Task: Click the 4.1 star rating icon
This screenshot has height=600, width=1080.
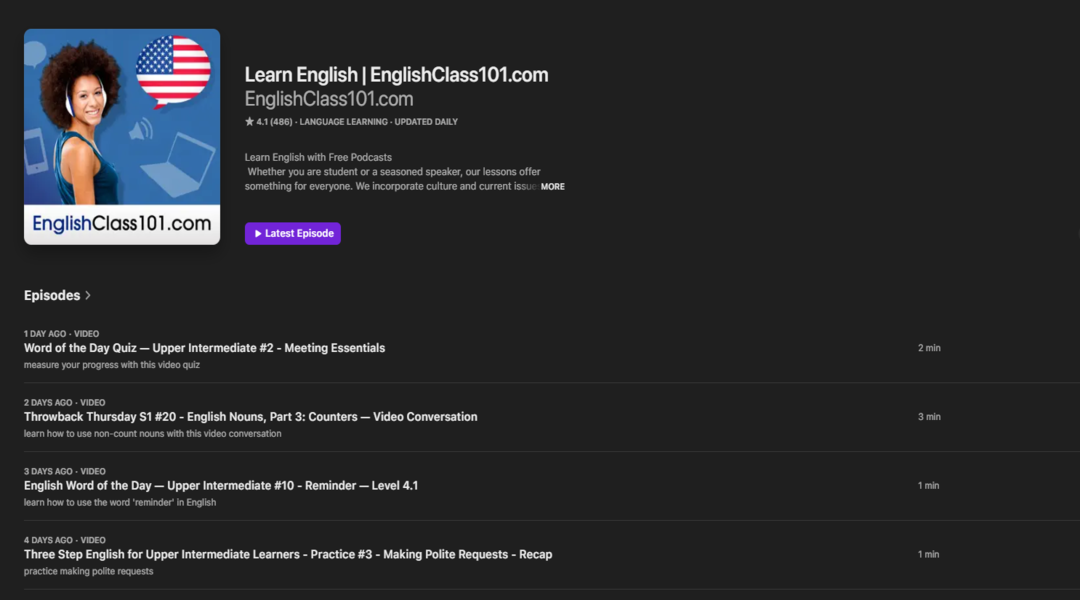Action: (x=249, y=122)
